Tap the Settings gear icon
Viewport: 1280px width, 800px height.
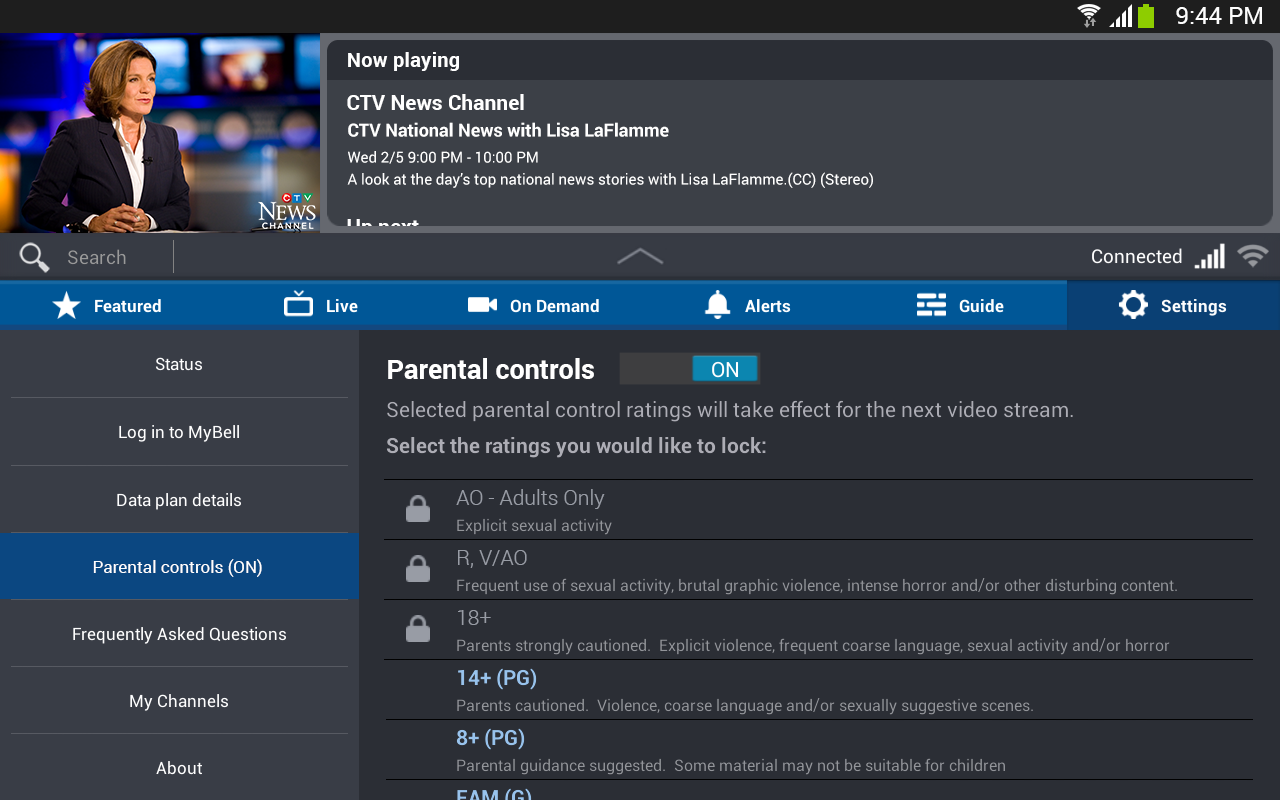[x=1133, y=305]
